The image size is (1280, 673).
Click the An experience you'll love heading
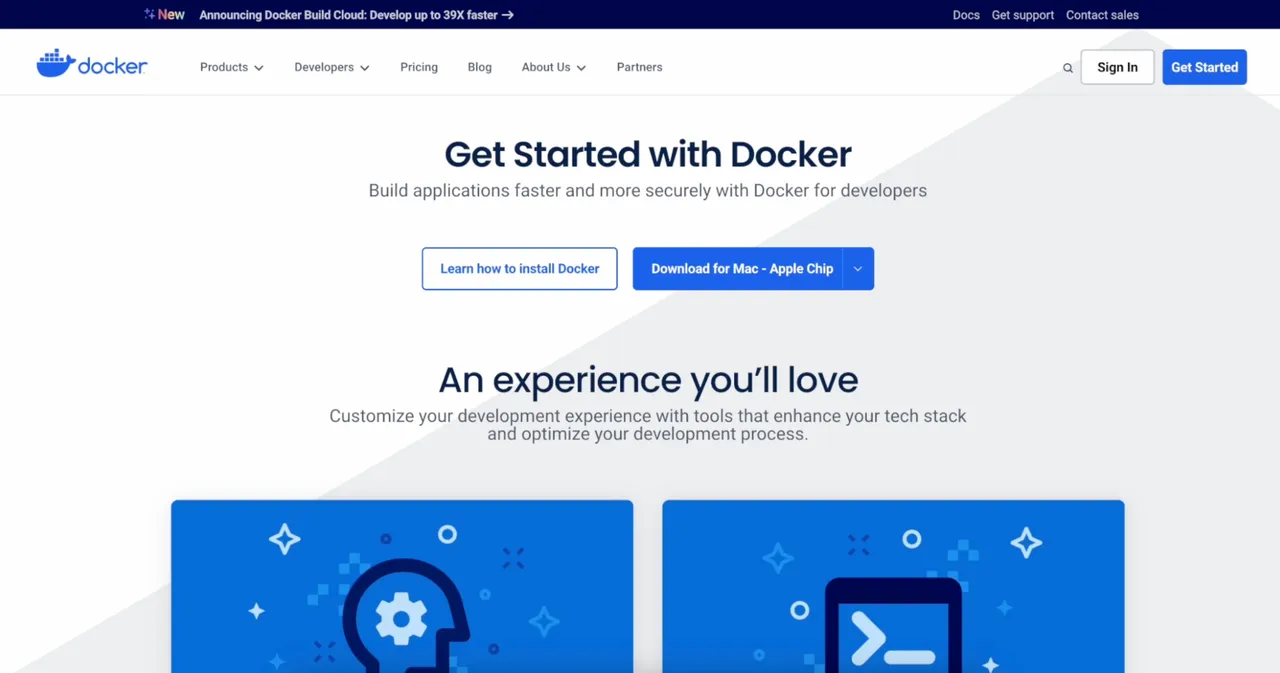pos(648,380)
